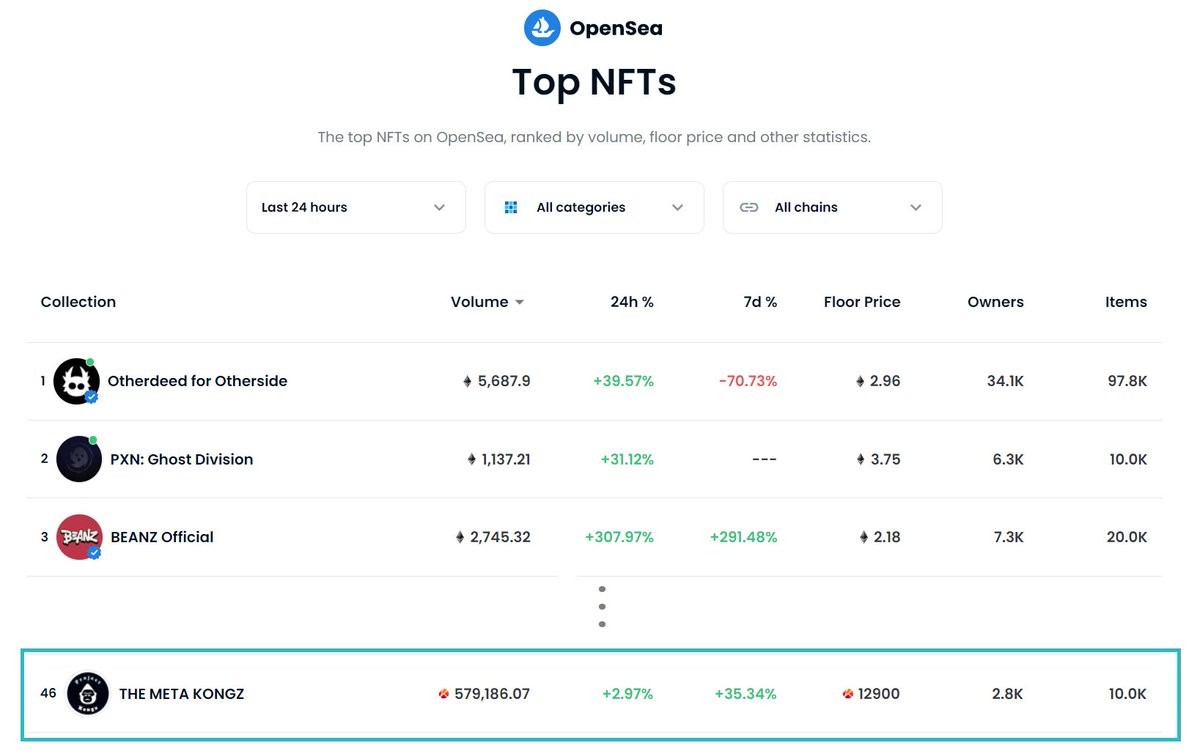The width and height of the screenshot is (1200, 751).
Task: Click the Collection column header
Action: (78, 302)
